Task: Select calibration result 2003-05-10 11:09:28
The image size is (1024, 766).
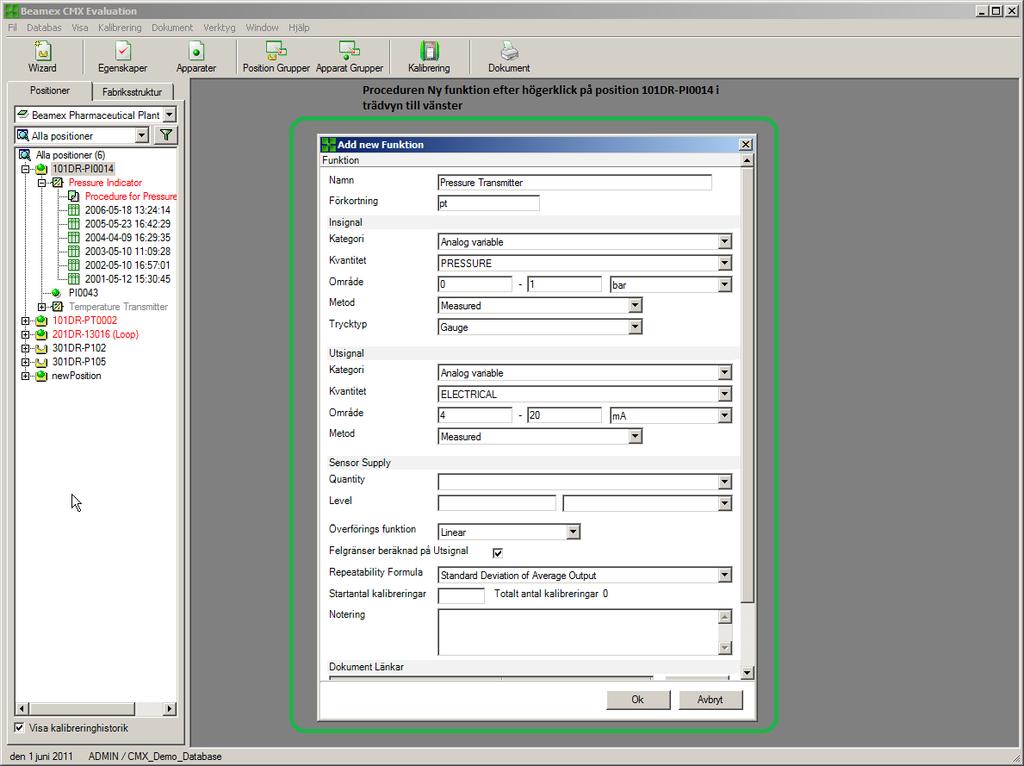Action: click(x=127, y=251)
